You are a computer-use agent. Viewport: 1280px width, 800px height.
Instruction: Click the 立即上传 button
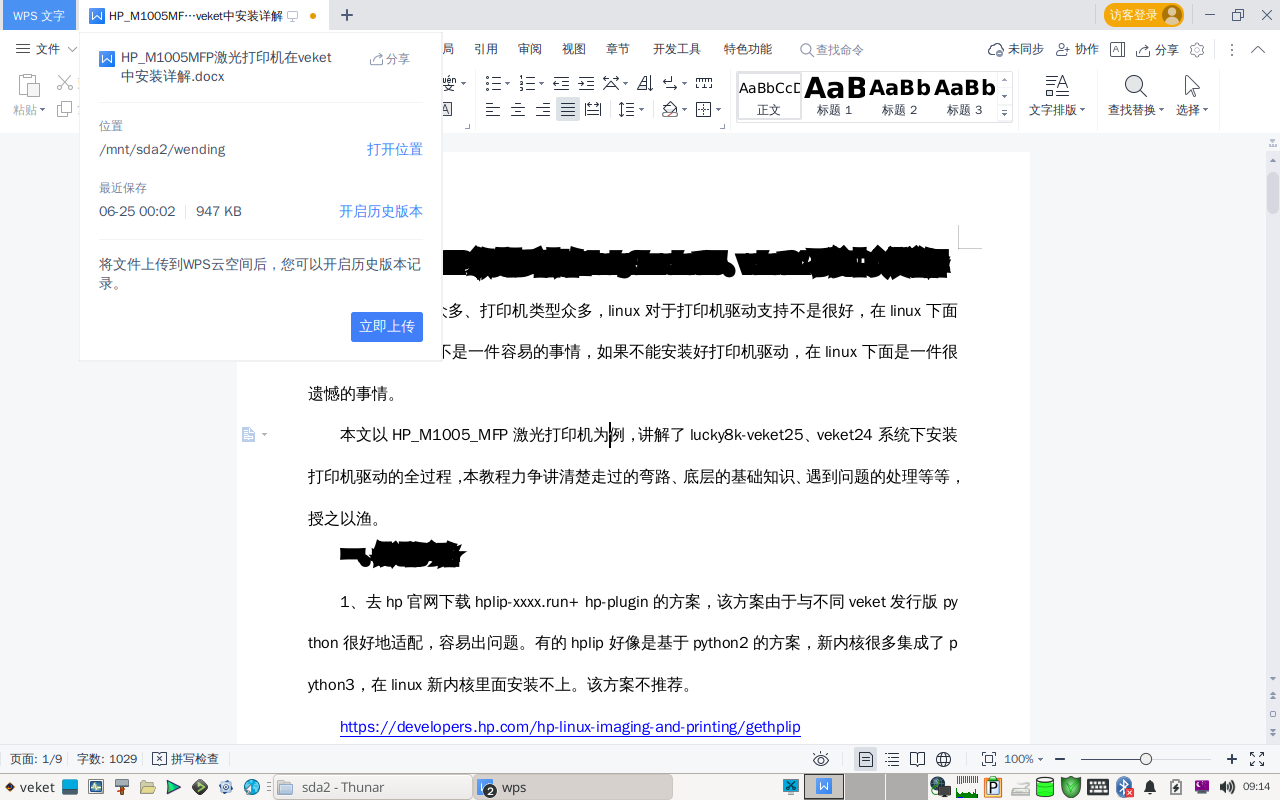(387, 327)
